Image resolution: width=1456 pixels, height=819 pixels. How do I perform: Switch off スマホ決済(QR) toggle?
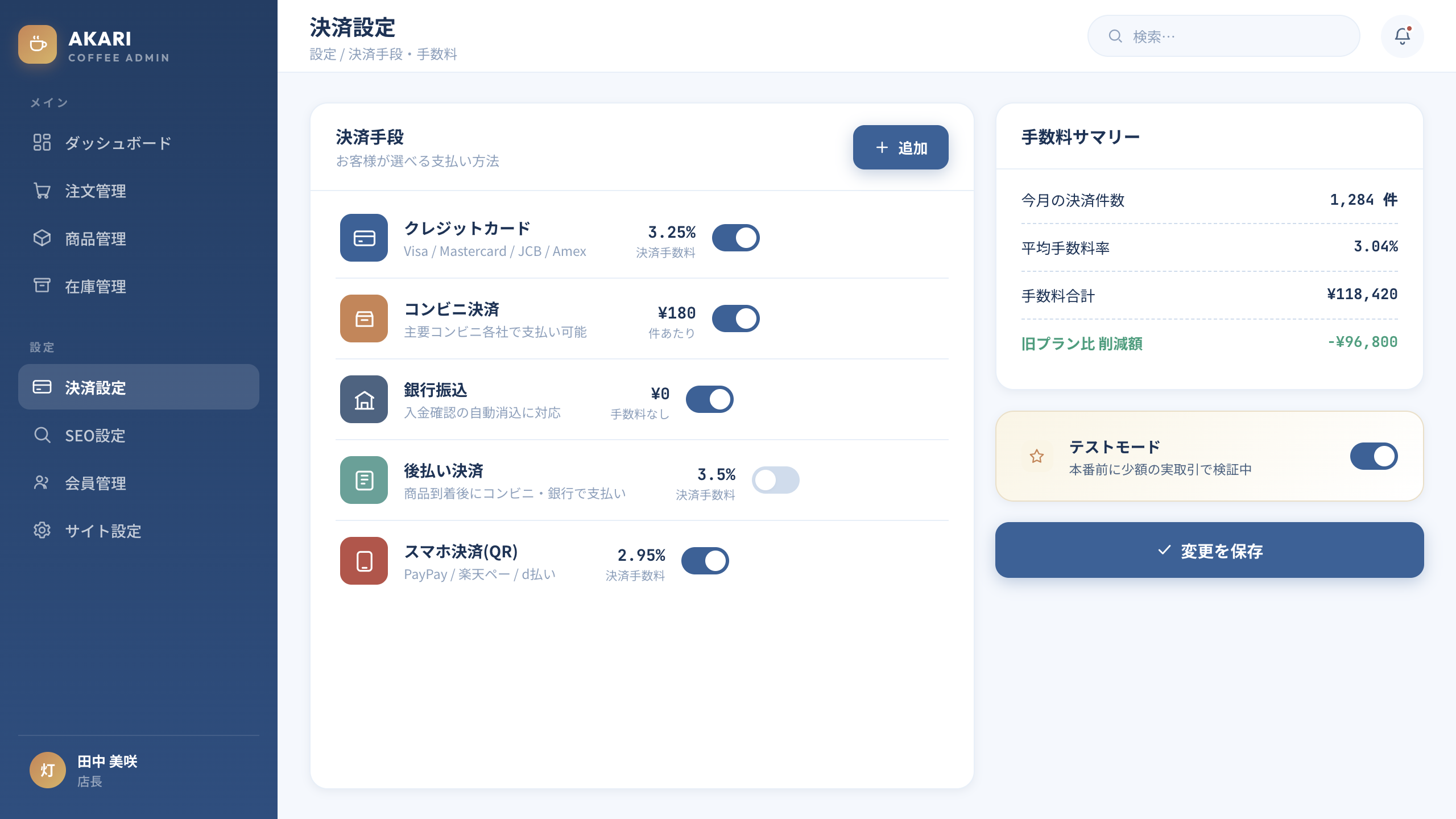[x=705, y=561]
